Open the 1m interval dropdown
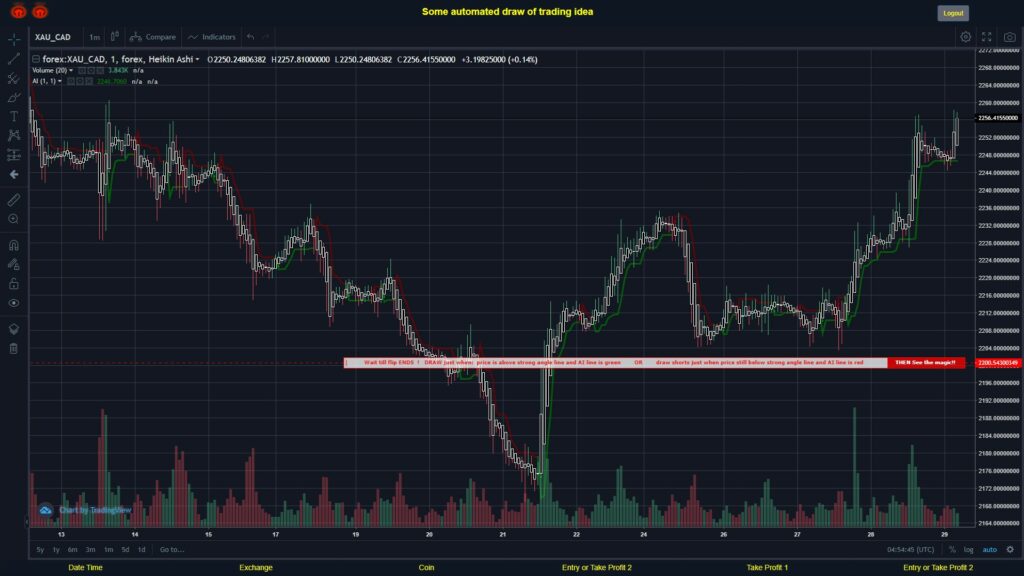Screen dimensions: 1024x576 [95, 37]
